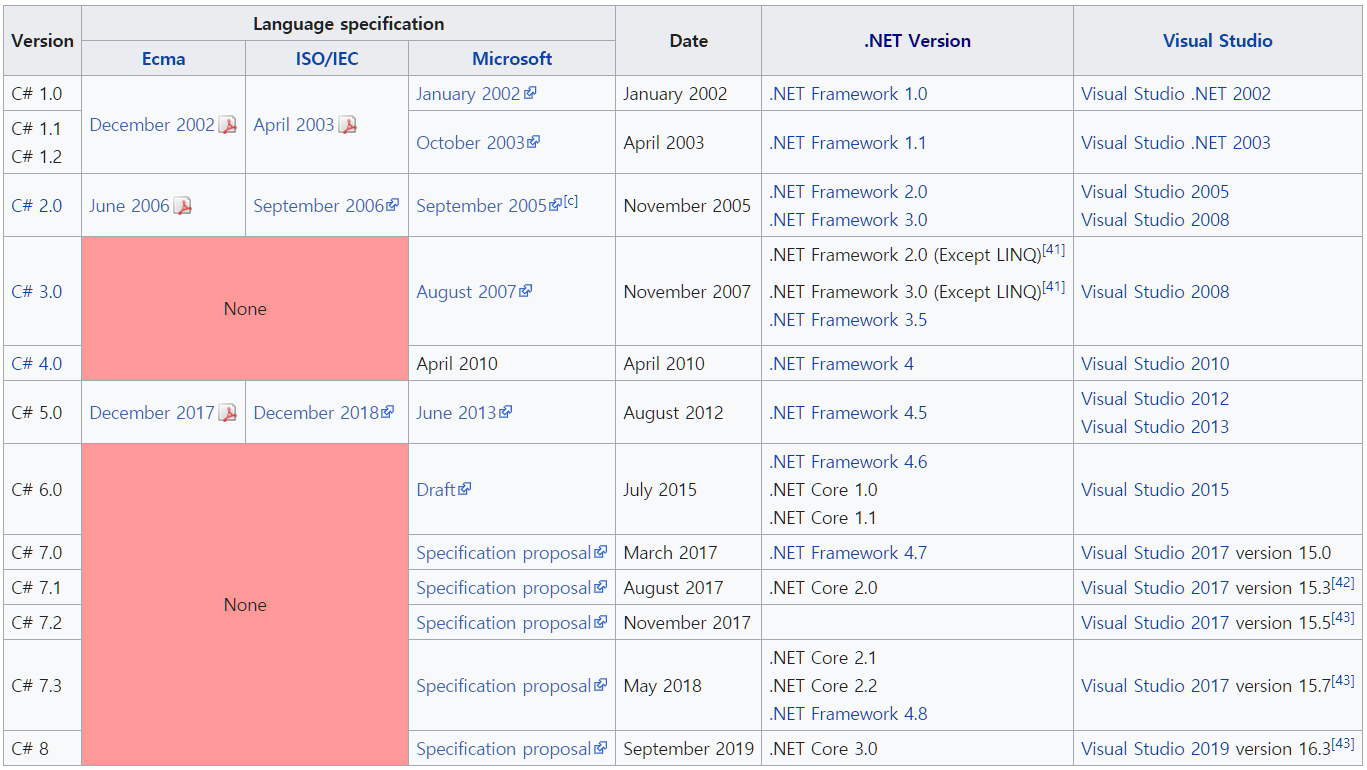Screen dimensions: 1367x770
Task: Open the Visual Studio 2005 link
Action: pos(1155,192)
